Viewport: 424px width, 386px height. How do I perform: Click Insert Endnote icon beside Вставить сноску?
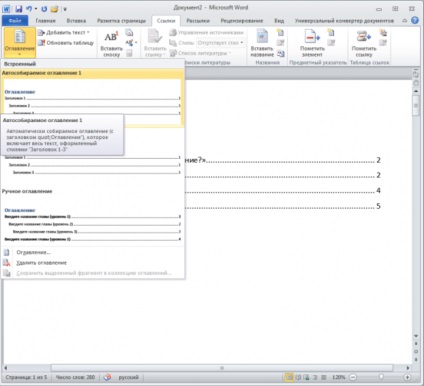click(x=129, y=33)
